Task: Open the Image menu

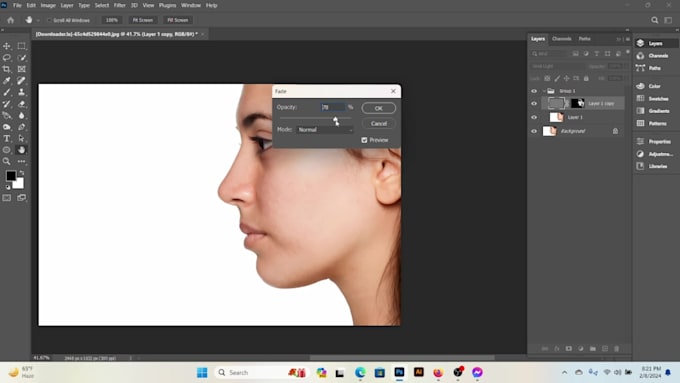Action: (48, 5)
